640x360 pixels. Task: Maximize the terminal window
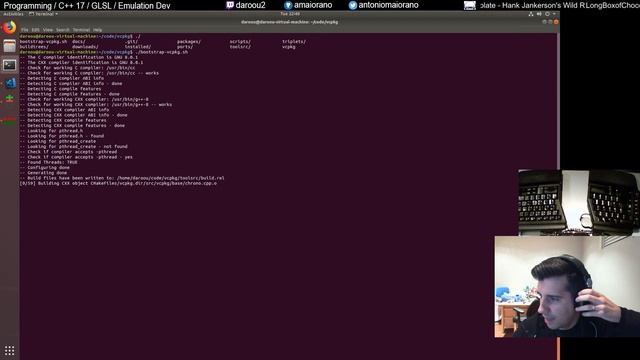tap(550, 22)
